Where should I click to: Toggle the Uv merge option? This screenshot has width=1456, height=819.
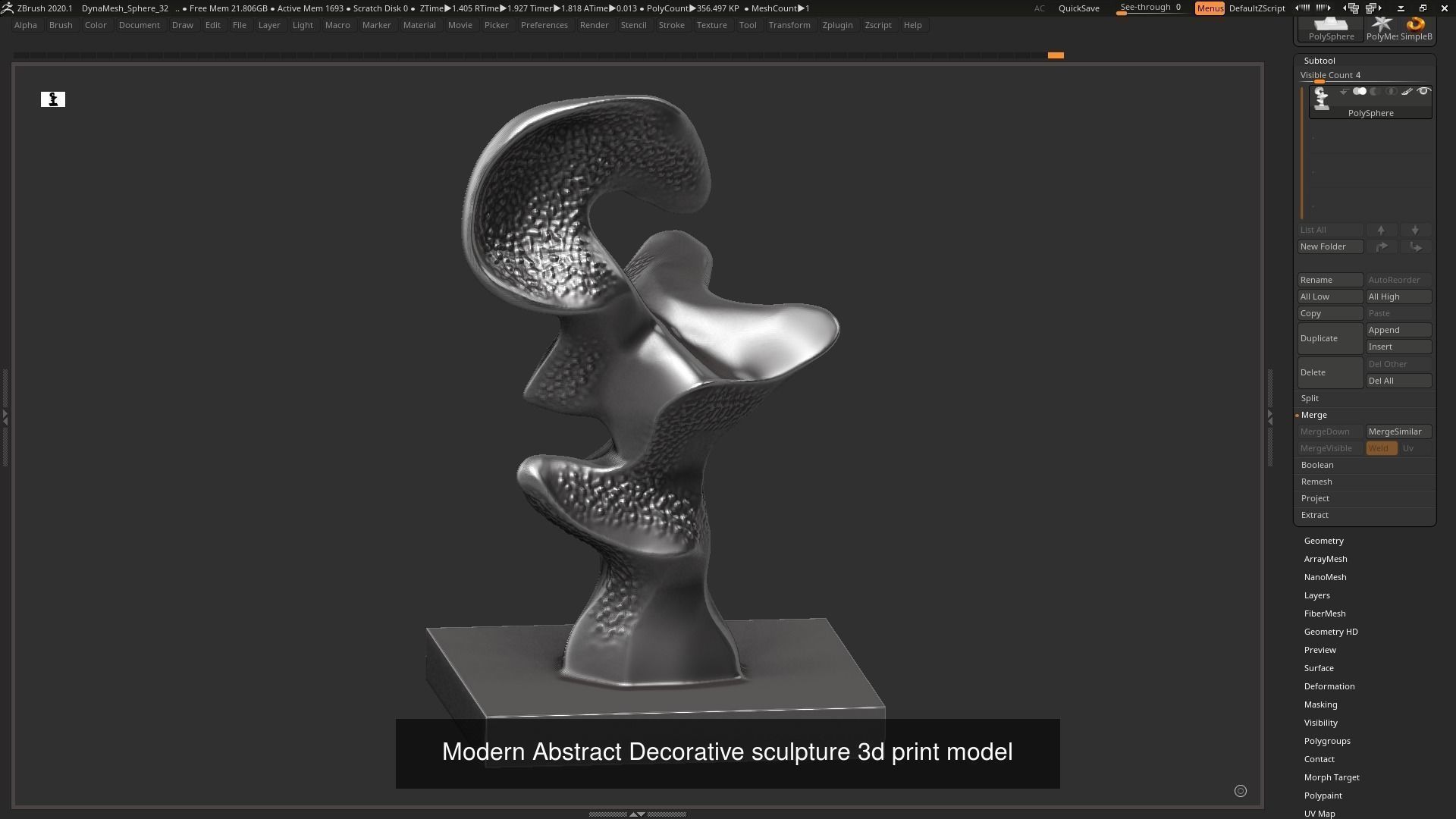pyautogui.click(x=1415, y=448)
